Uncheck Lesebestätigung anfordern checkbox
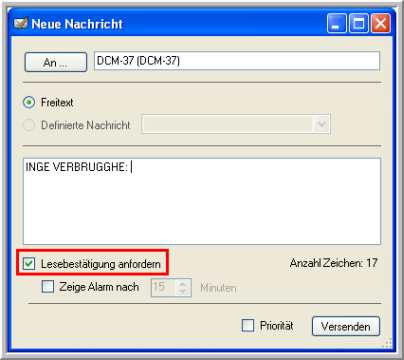Screen dimensions: 404x360 point(29,264)
